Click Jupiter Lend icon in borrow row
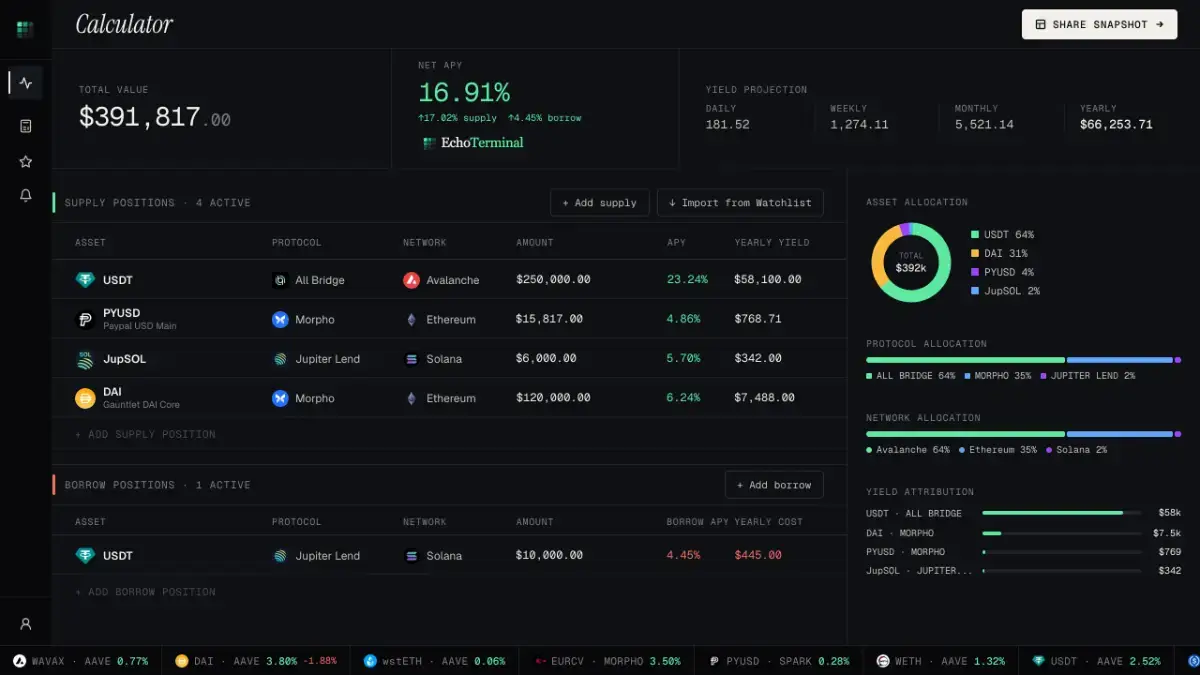 click(x=280, y=555)
